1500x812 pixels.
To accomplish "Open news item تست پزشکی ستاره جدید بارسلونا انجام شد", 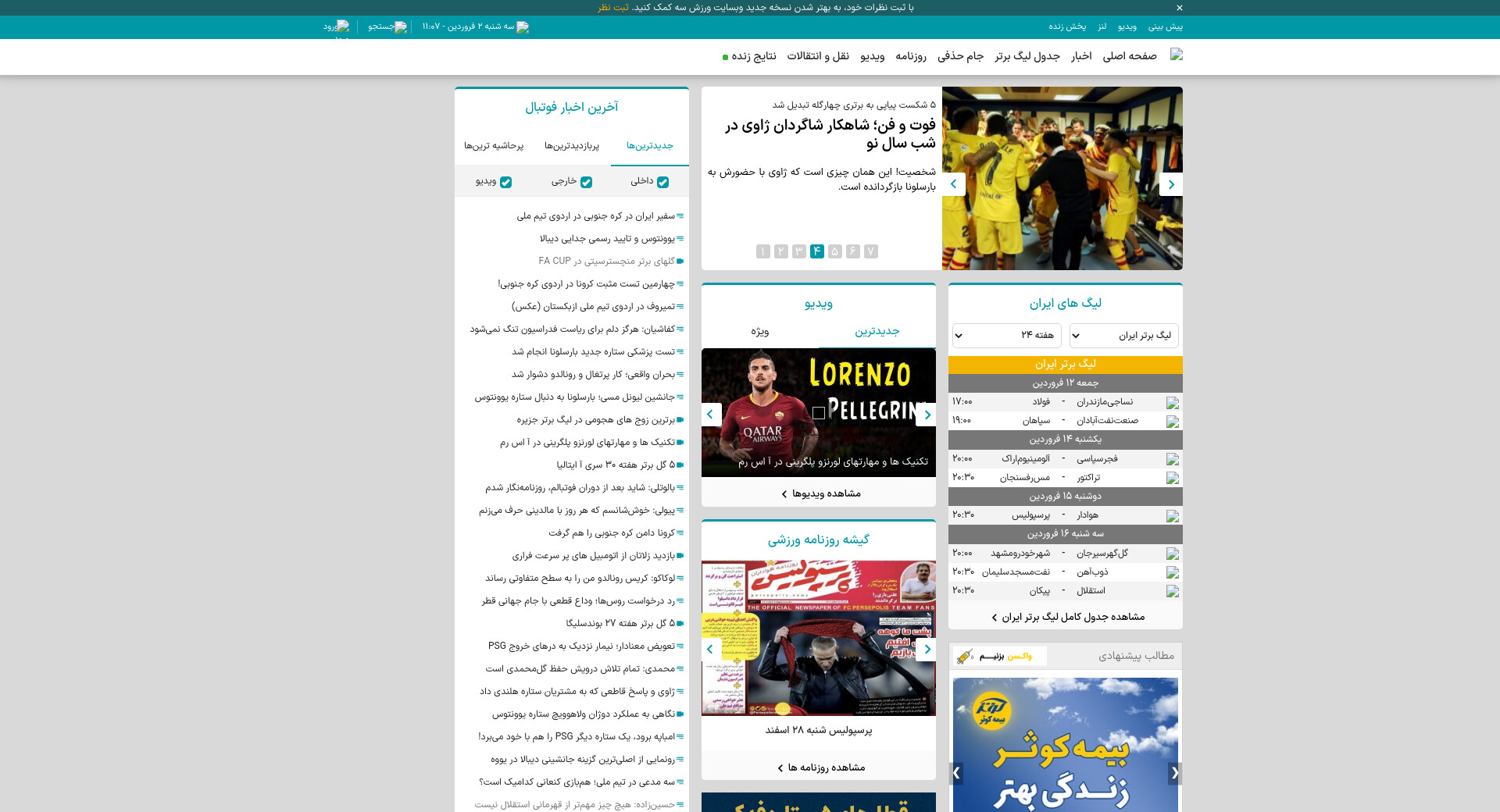I will [594, 352].
